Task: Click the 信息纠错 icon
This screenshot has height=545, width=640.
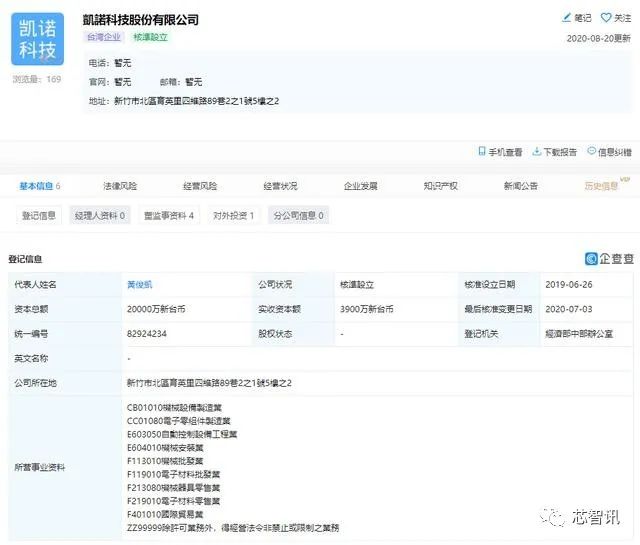Action: click(591, 151)
